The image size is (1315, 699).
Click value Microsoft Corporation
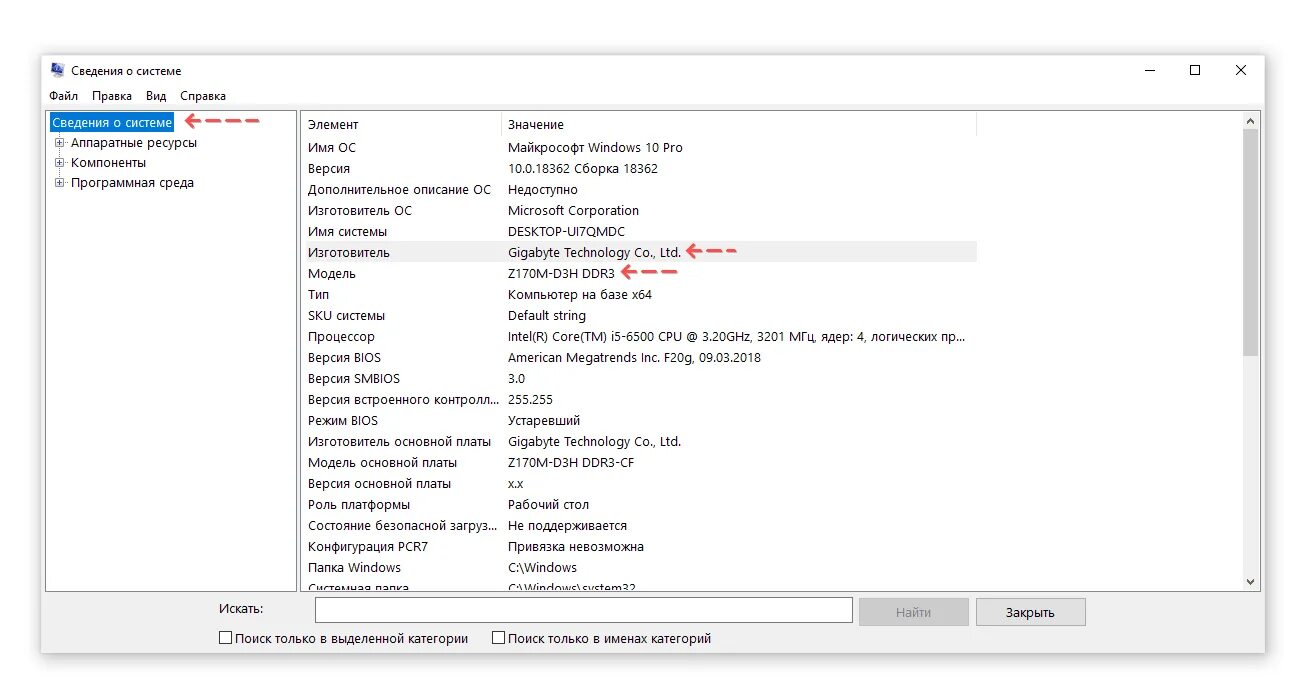(573, 211)
